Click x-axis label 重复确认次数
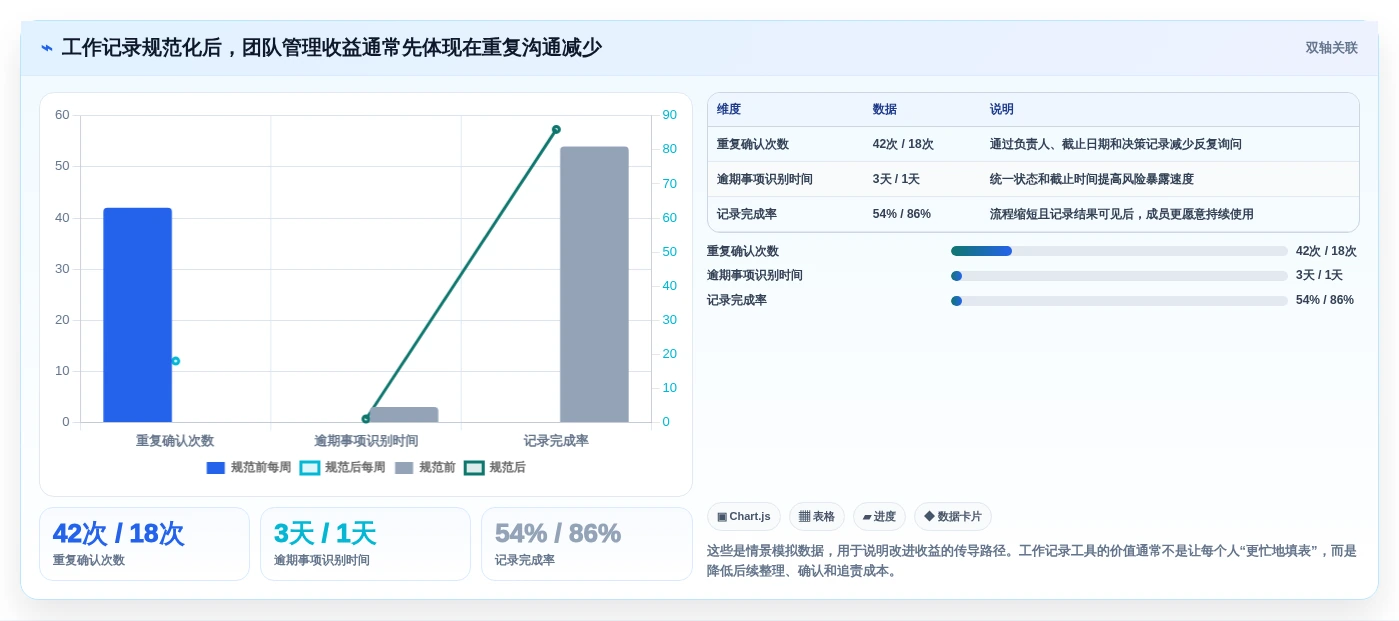 (175, 441)
